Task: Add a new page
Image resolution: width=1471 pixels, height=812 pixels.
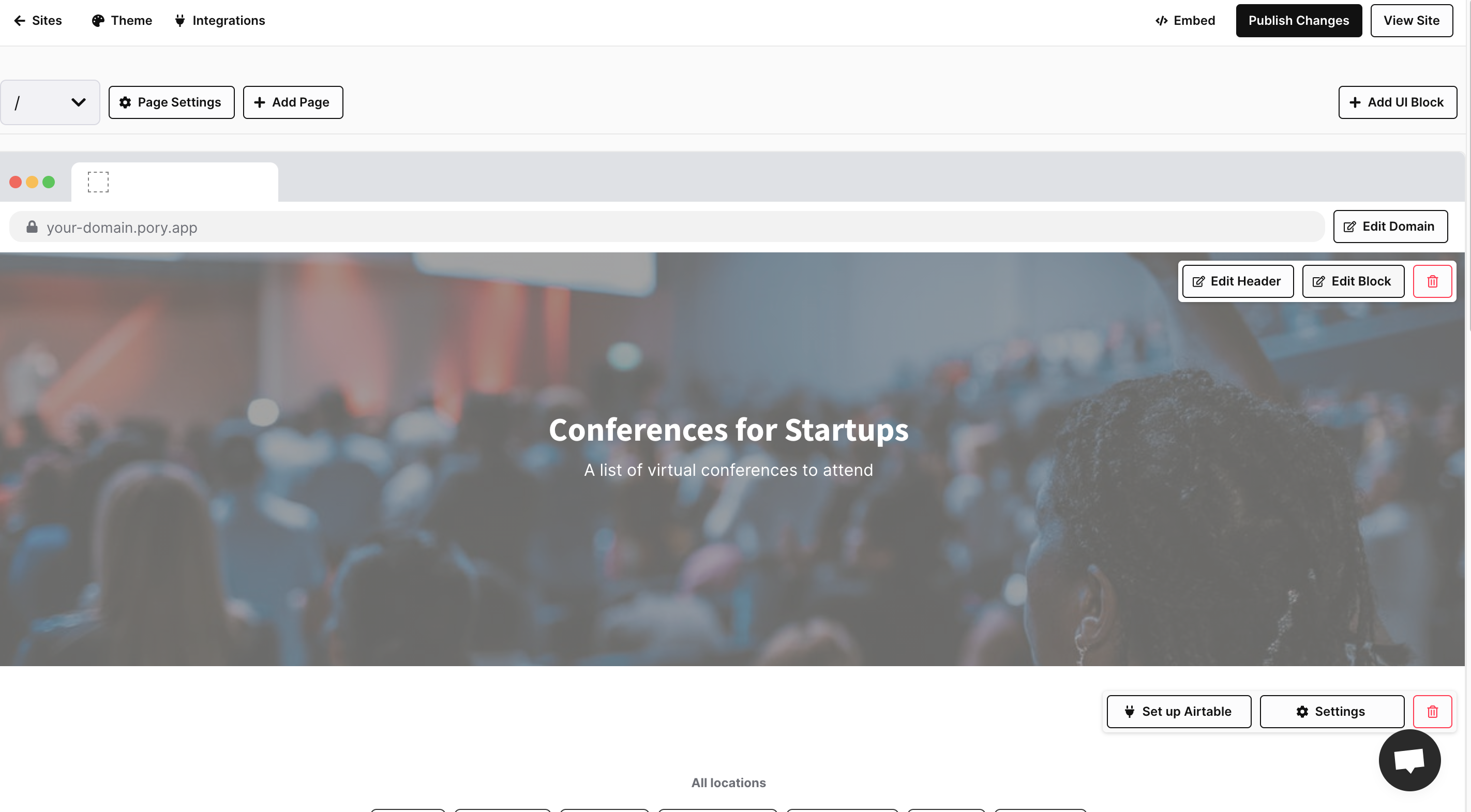Action: click(292, 102)
